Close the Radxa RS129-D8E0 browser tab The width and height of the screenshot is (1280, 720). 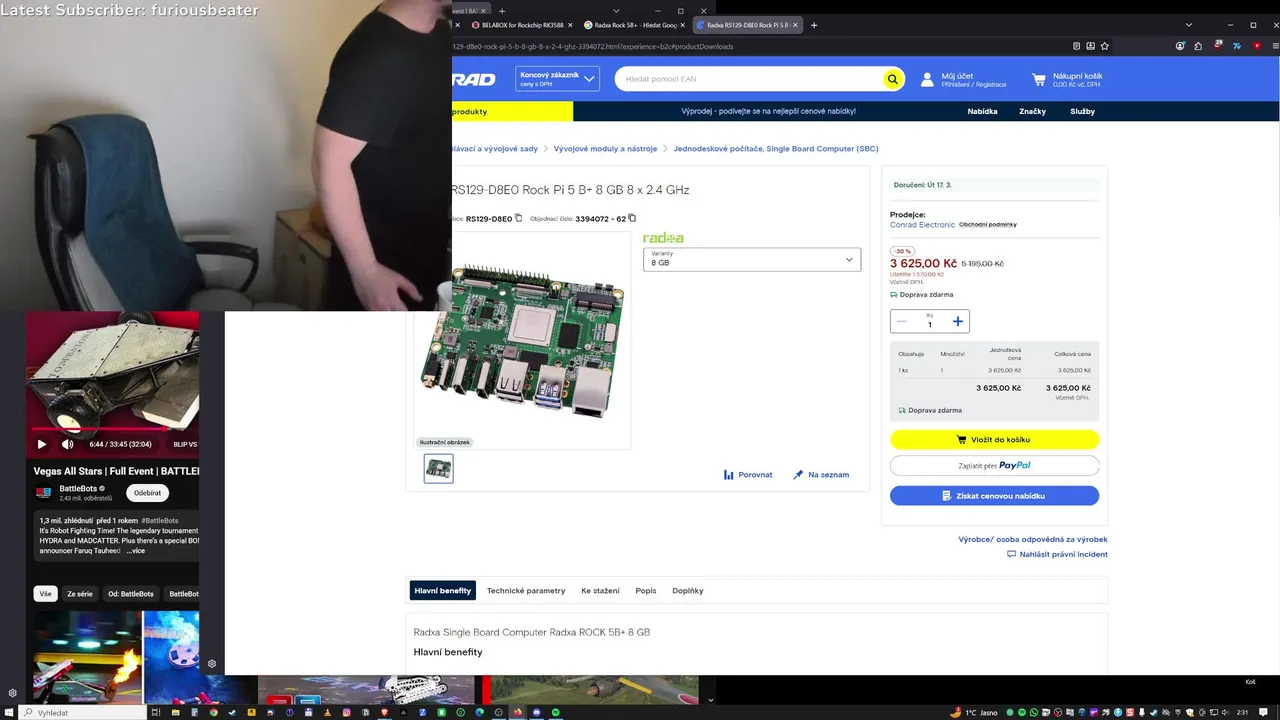796,25
